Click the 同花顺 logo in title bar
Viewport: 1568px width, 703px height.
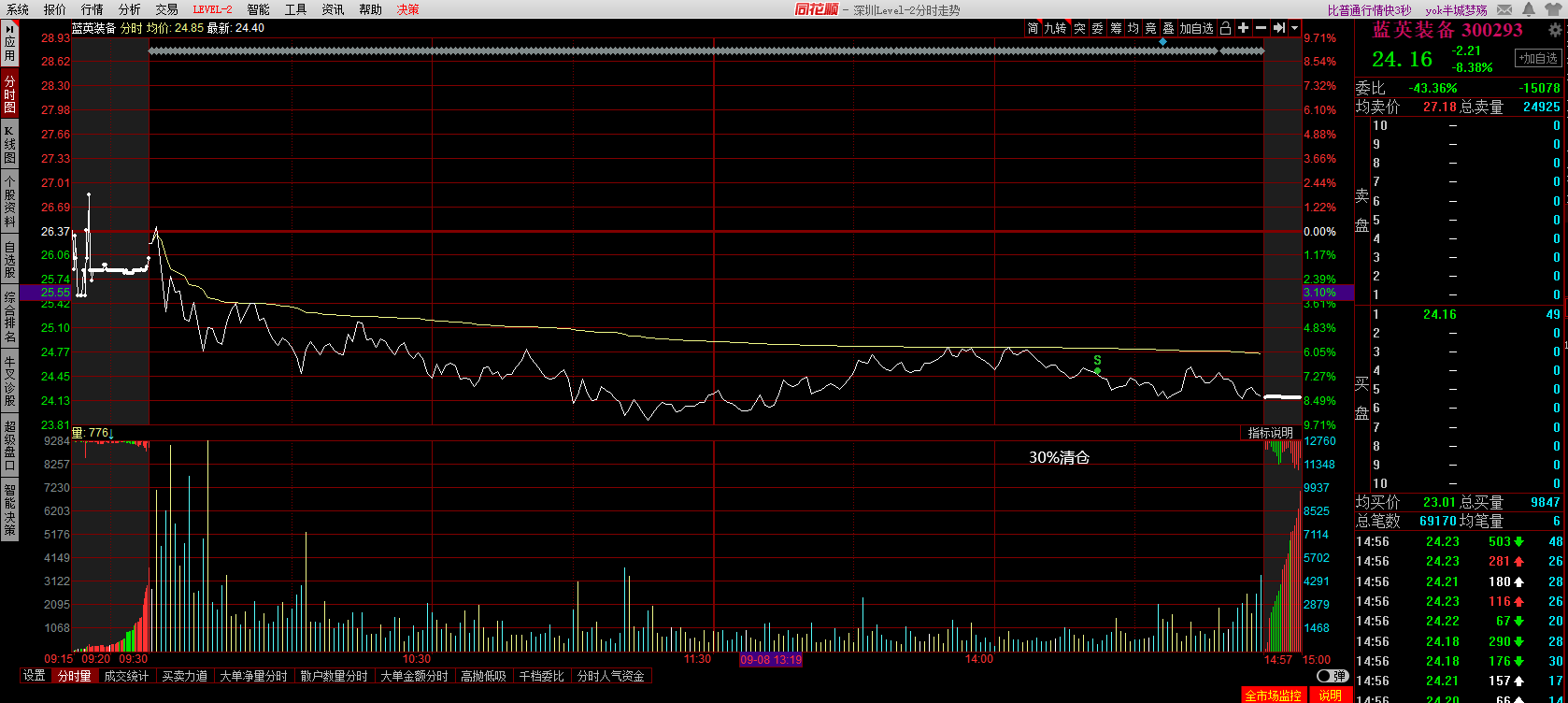pos(816,9)
